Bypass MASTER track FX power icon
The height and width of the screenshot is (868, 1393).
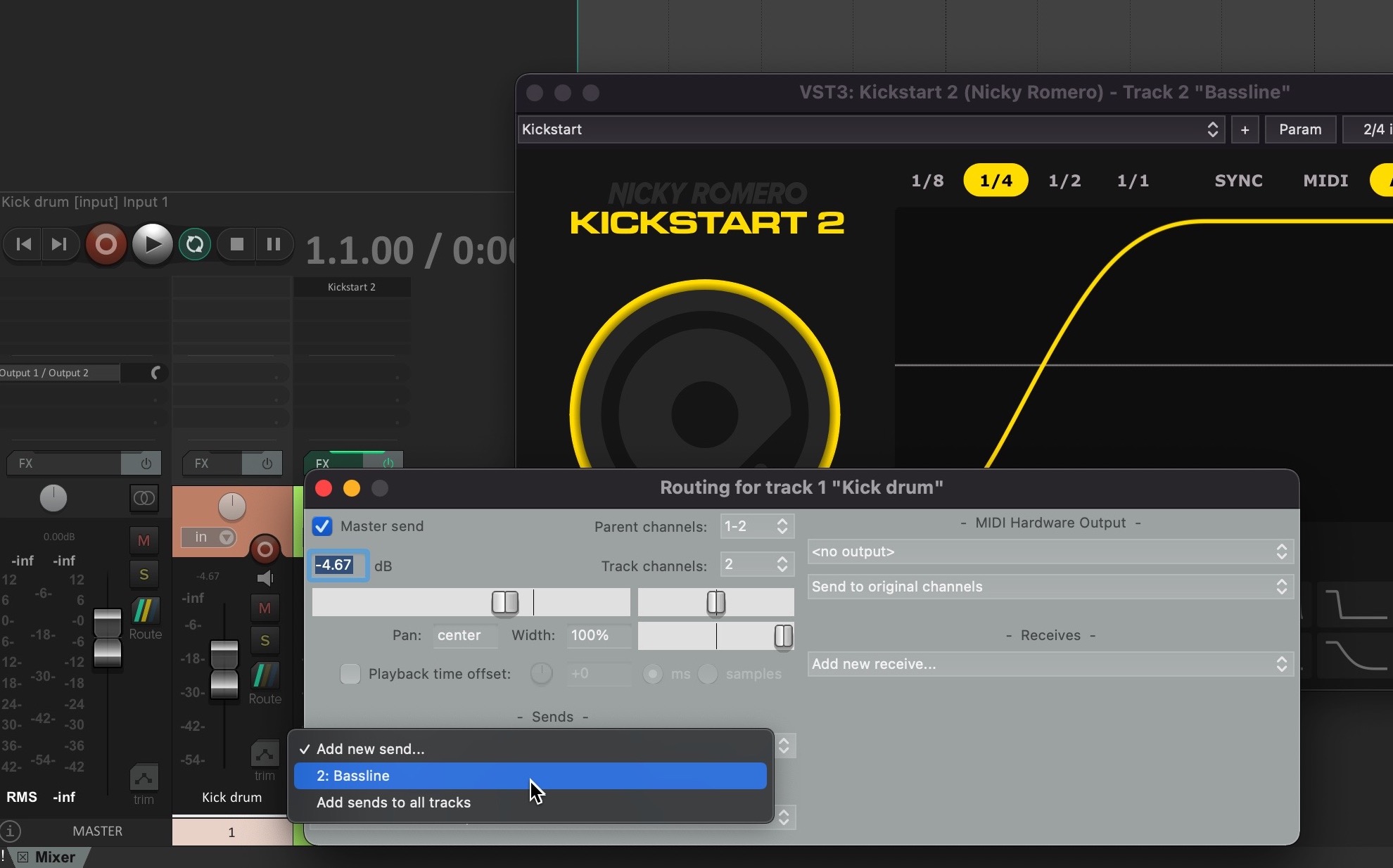[x=146, y=464]
